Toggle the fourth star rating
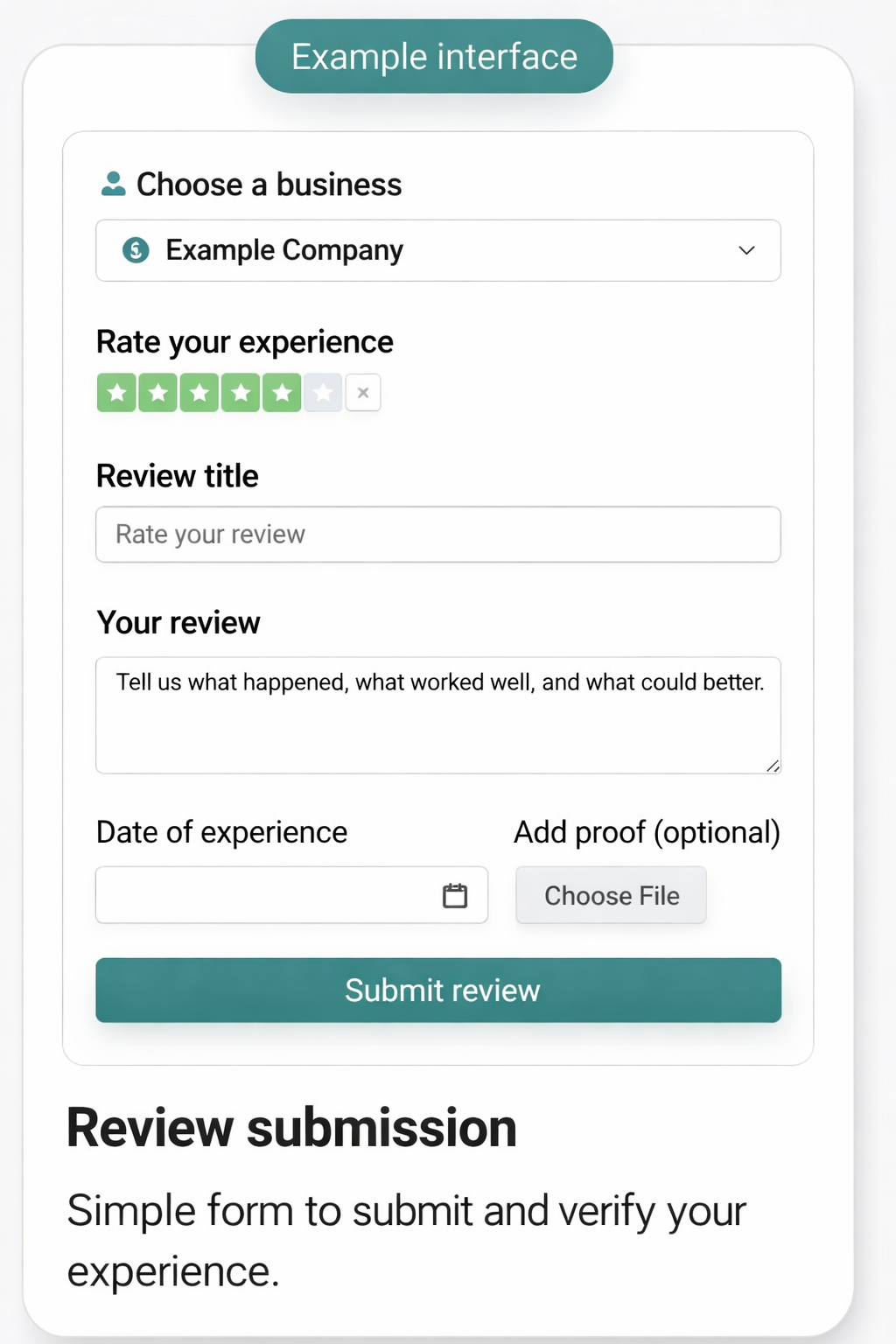 tap(241, 392)
